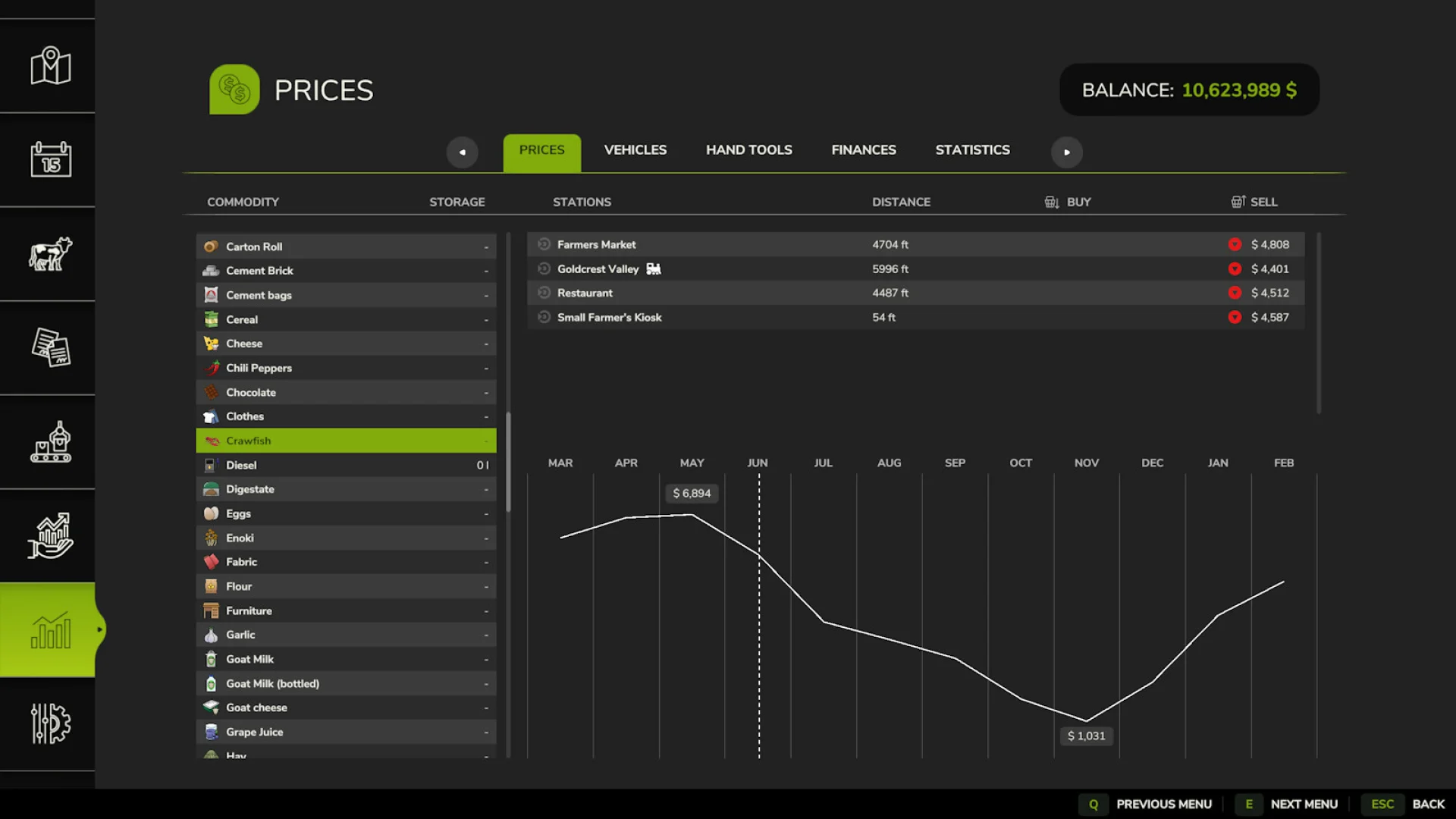This screenshot has width=1456, height=819.
Task: Open the game settings sliders icon
Action: pyautogui.click(x=48, y=724)
